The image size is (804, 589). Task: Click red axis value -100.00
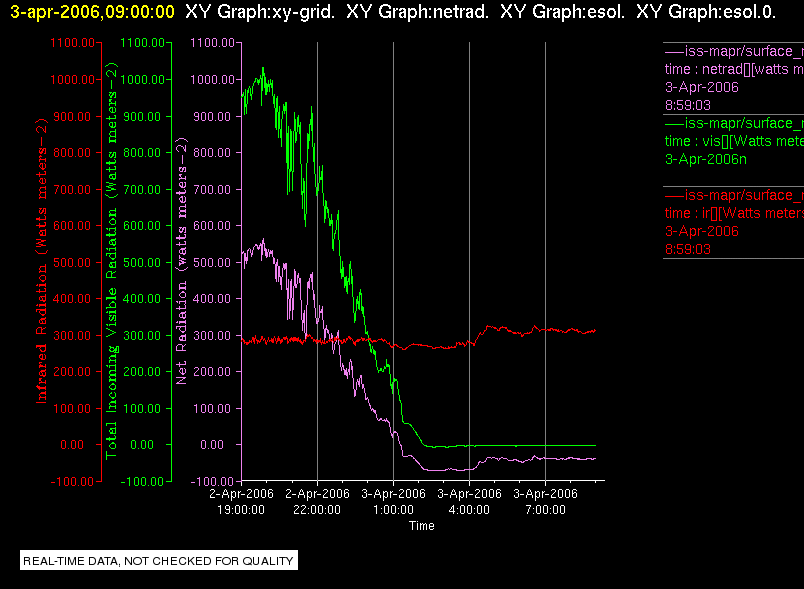[72, 482]
